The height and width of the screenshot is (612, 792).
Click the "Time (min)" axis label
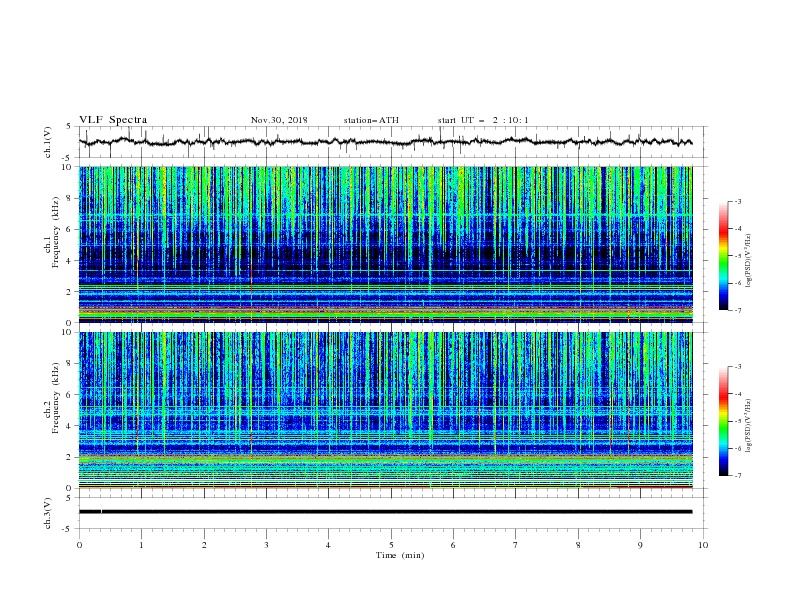400,555
